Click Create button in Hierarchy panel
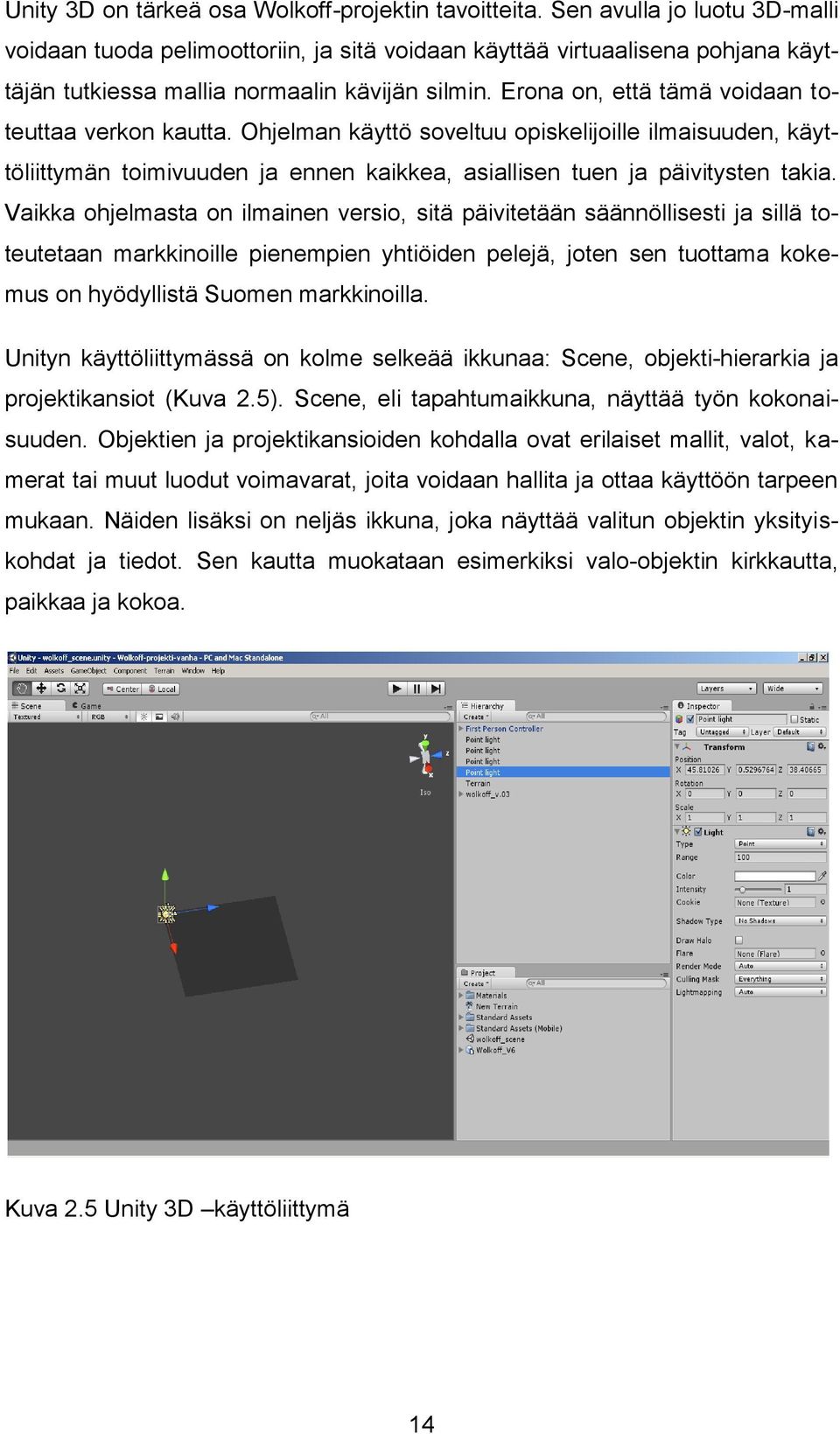The image size is (840, 1434). [x=475, y=717]
